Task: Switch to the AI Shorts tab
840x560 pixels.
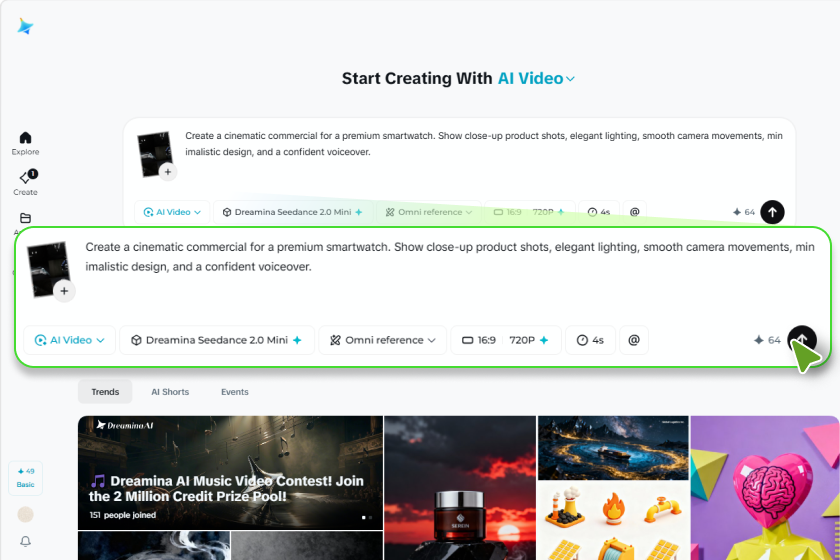Action: coord(170,392)
